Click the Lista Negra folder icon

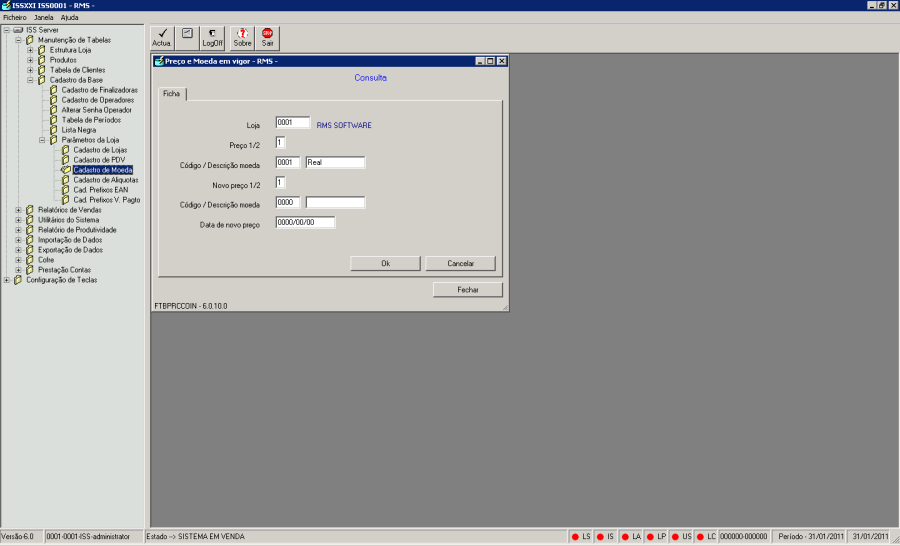coord(53,130)
